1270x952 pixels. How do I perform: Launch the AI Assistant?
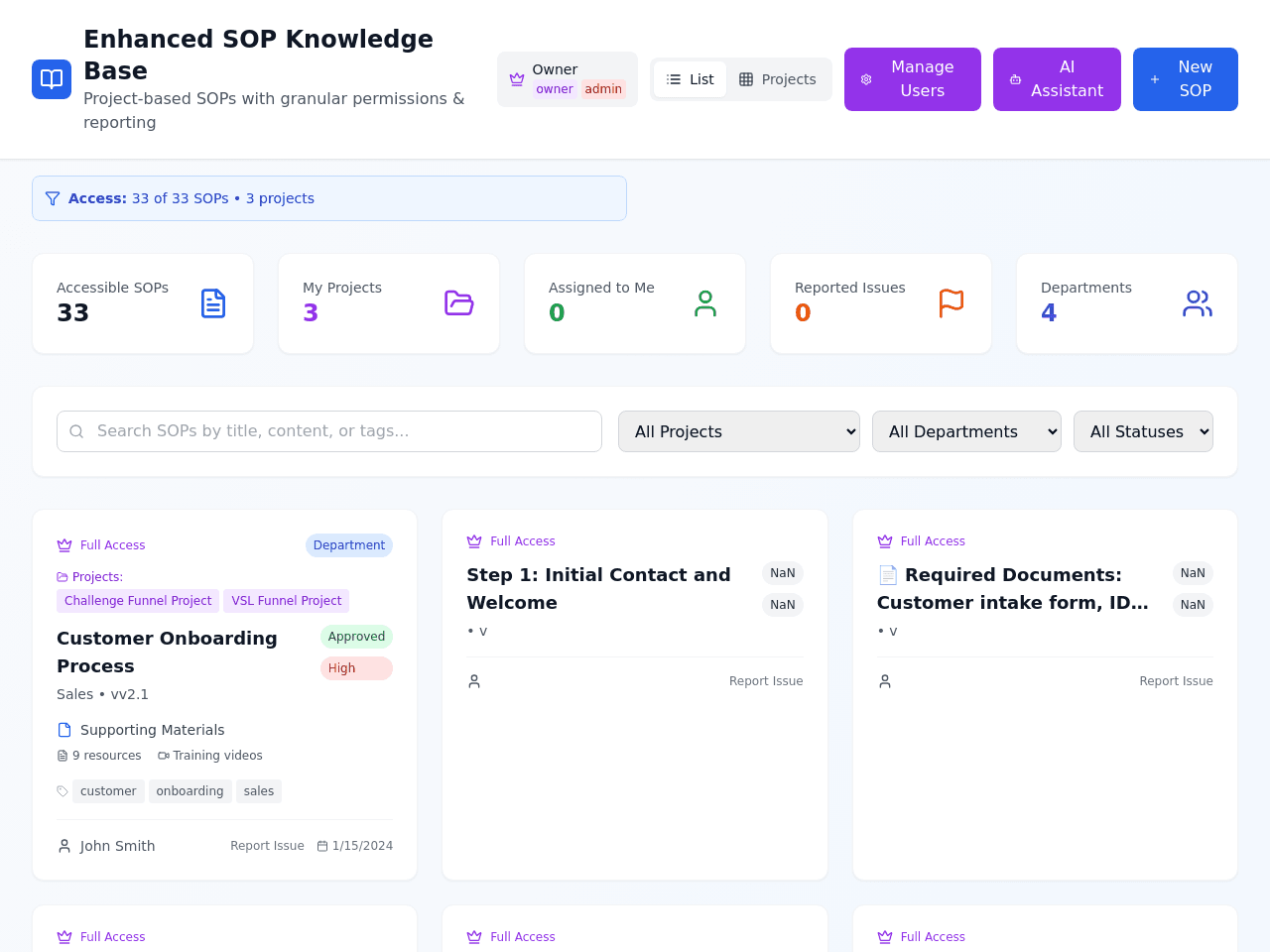coord(1057,79)
